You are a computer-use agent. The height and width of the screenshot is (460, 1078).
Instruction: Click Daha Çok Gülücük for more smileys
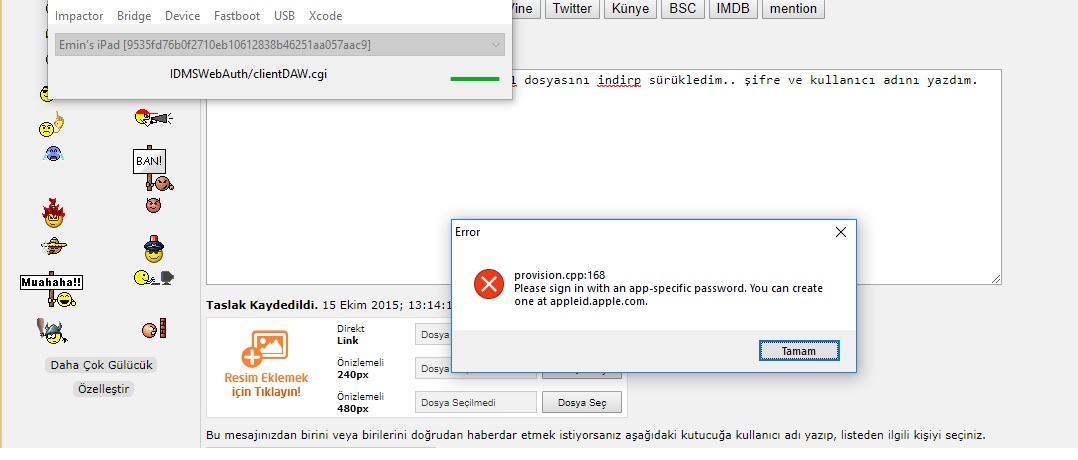(102, 365)
